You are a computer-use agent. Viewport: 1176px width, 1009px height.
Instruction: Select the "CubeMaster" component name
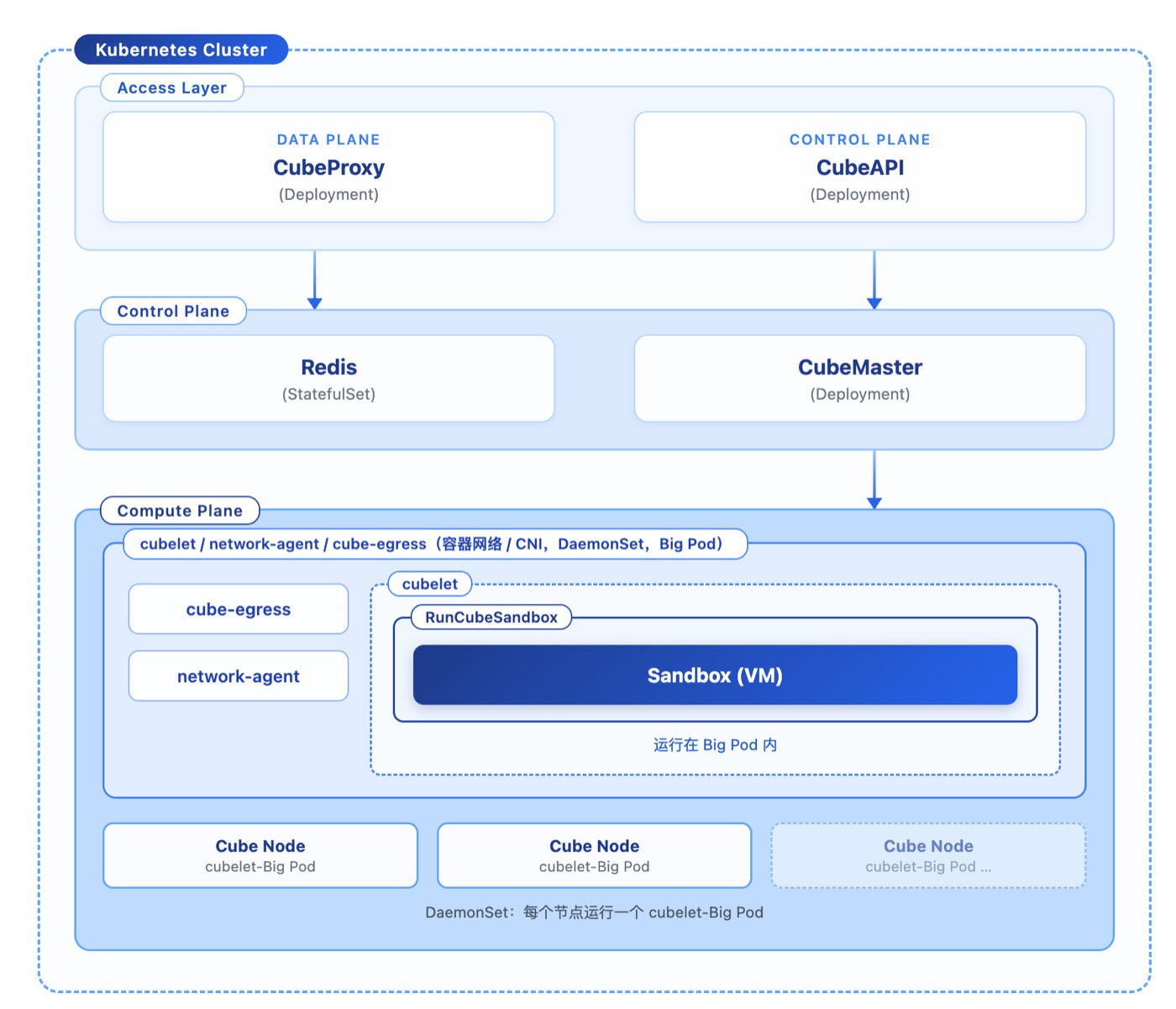click(860, 367)
